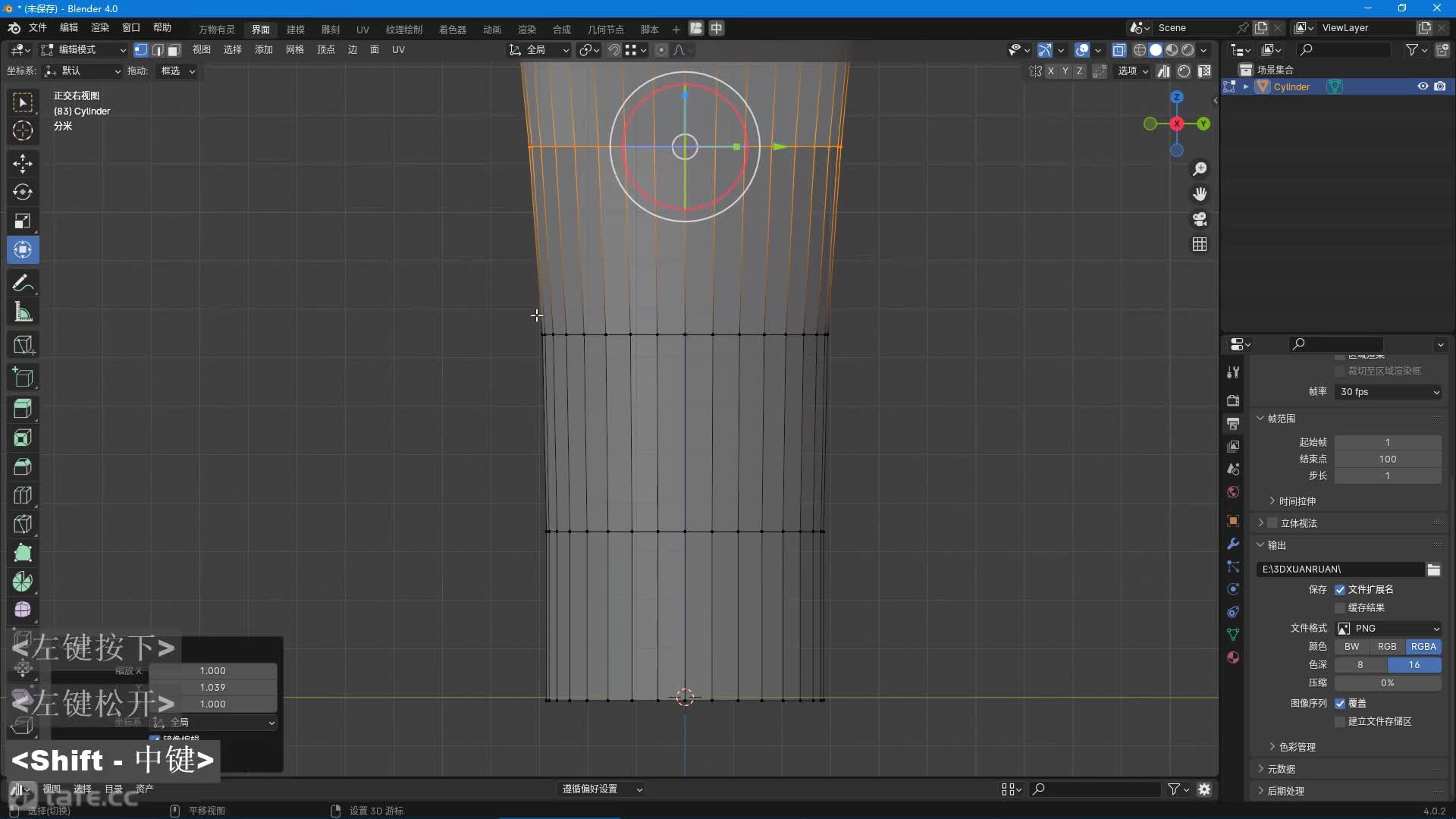Open the 框选 drag mode dropdown

tap(176, 71)
